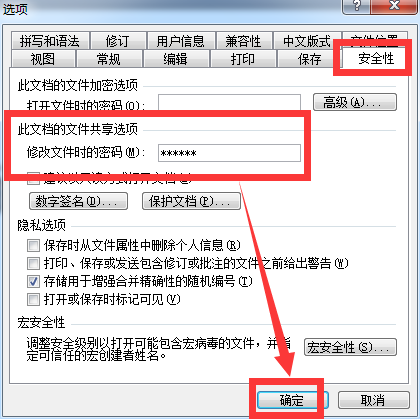The image size is (420, 419).
Task: Open the 数字签名 dialog button
Action: pos(79,201)
